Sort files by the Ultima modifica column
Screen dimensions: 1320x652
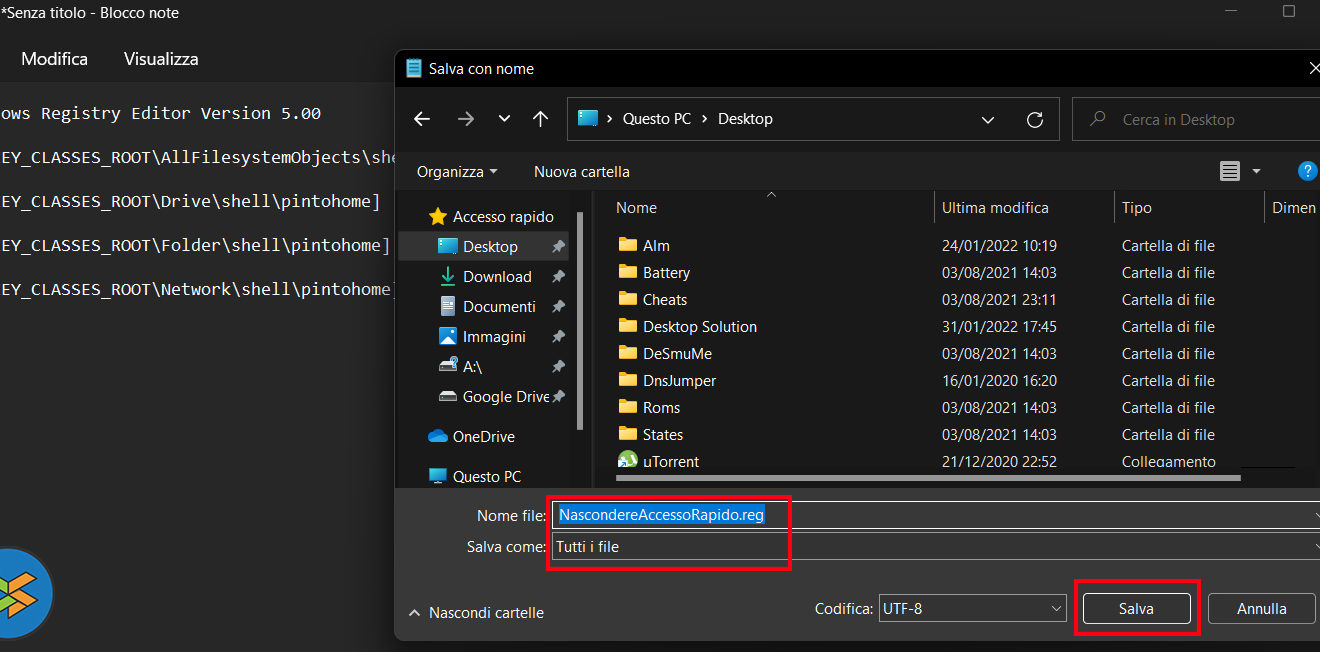coord(995,208)
